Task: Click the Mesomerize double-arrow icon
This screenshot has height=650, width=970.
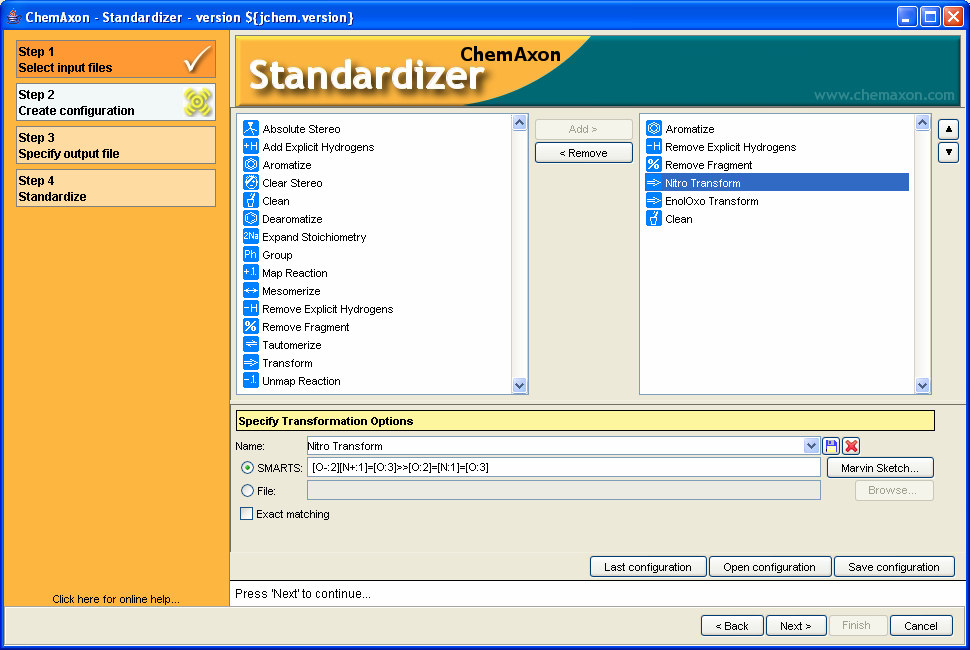Action: [251, 289]
